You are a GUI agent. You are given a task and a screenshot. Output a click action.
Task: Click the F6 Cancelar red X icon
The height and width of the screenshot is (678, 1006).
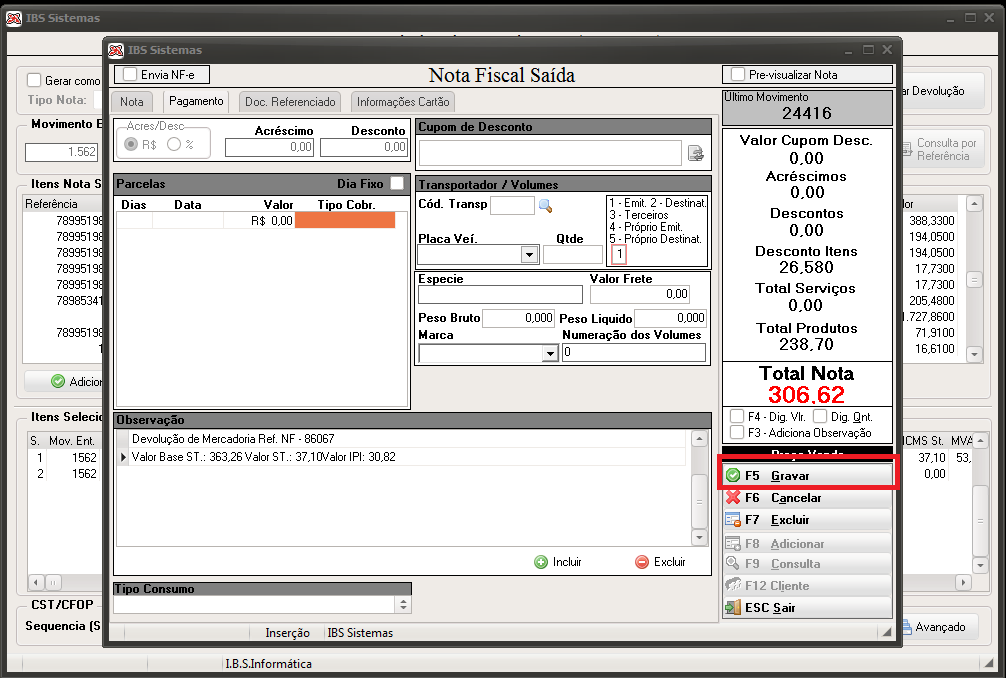[733, 497]
